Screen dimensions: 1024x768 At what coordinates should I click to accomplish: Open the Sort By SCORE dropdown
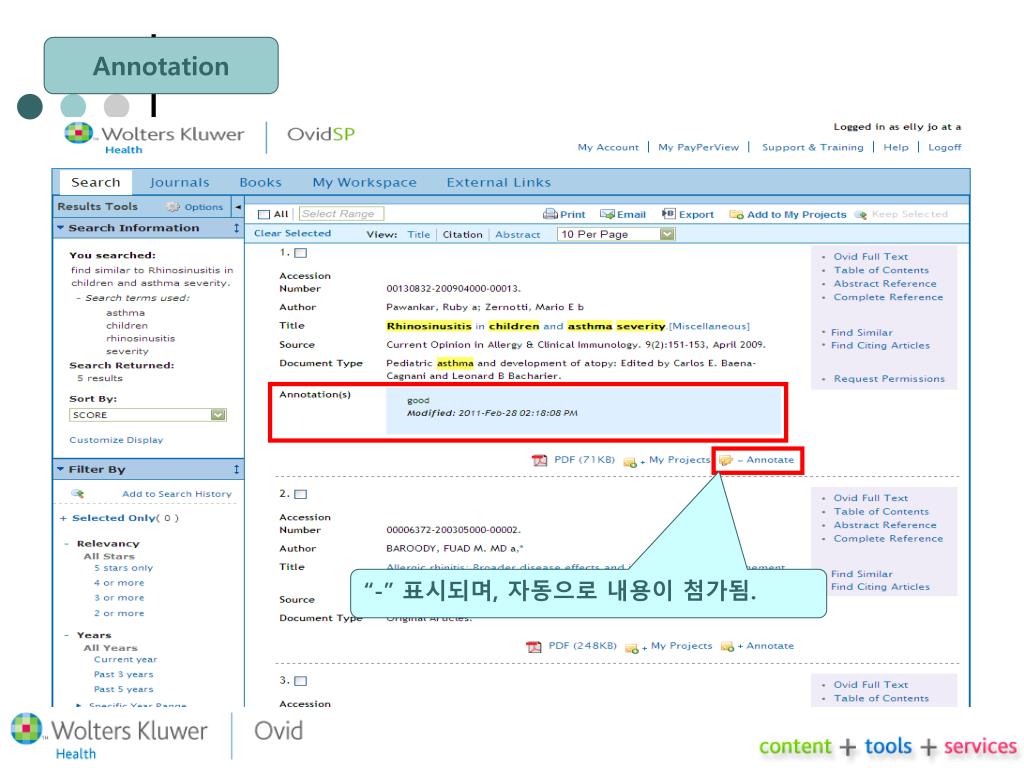click(148, 415)
